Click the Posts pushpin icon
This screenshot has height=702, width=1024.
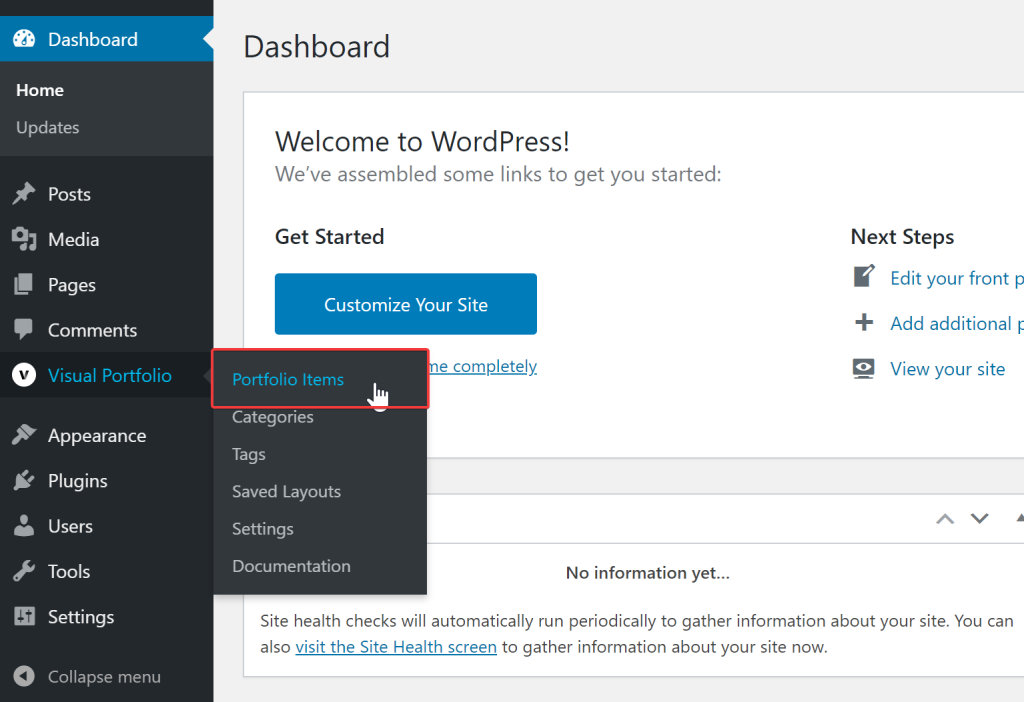24,194
